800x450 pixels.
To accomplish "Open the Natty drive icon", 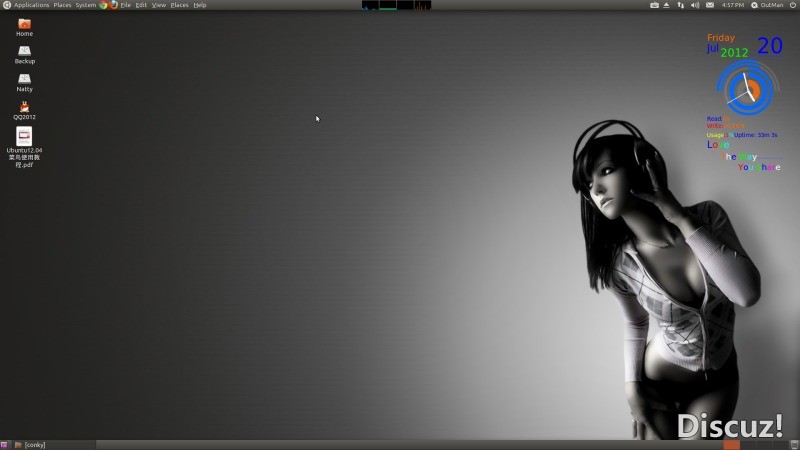I will click(24, 79).
